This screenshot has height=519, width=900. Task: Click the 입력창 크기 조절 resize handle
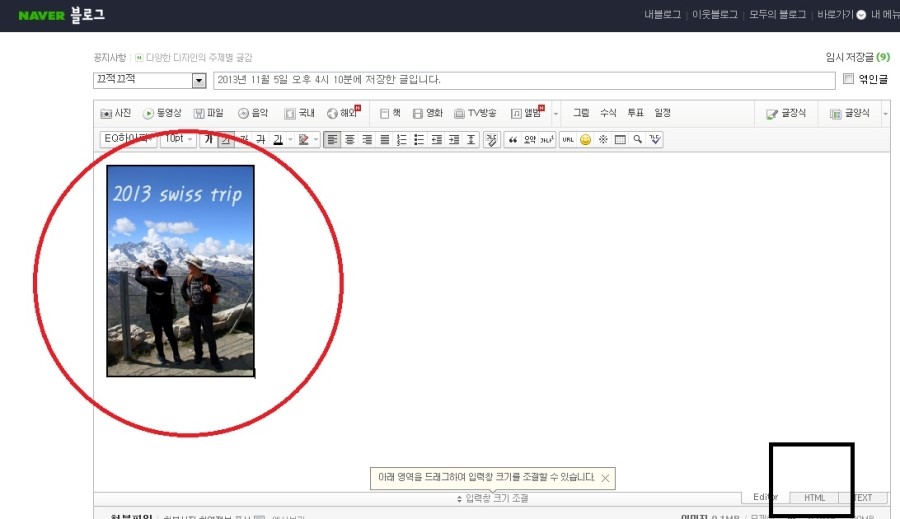(492, 498)
